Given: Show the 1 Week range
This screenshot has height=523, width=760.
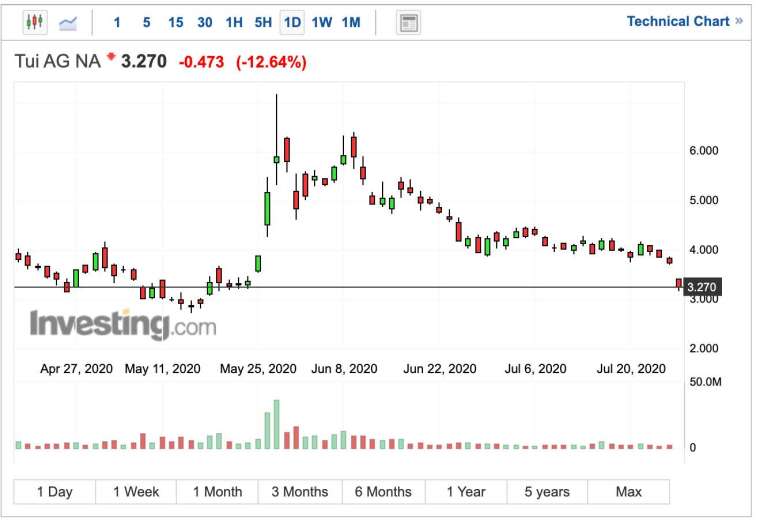Looking at the screenshot, I should (136, 492).
